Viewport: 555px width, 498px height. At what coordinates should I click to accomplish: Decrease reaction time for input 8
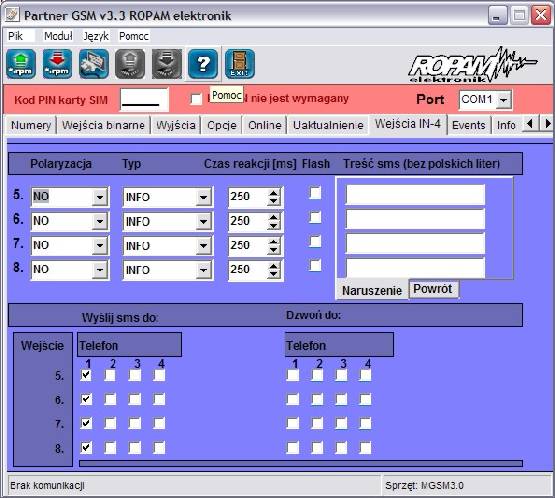[273, 274]
